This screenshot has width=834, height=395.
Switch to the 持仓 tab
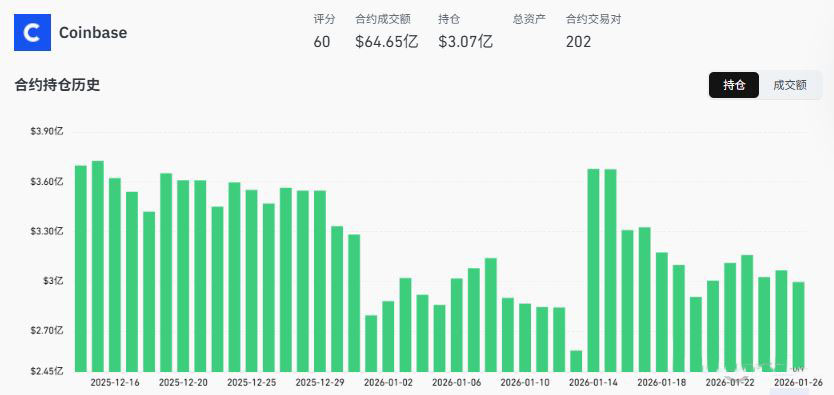[733, 85]
